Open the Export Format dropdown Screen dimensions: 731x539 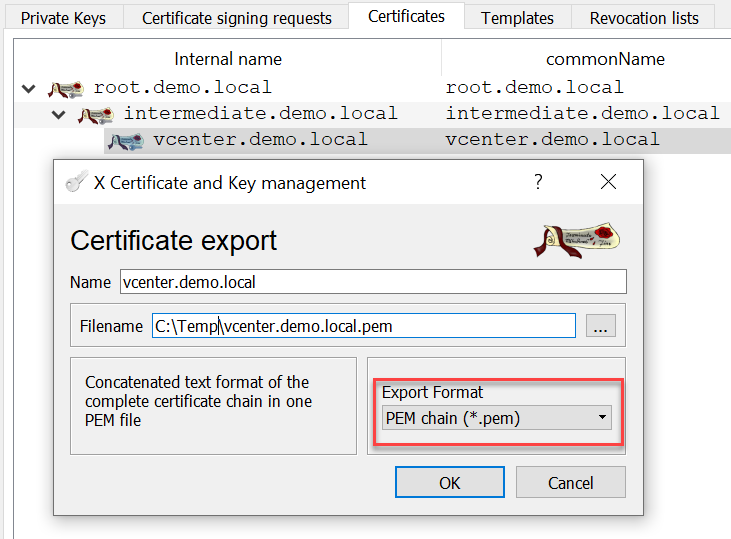point(496,418)
